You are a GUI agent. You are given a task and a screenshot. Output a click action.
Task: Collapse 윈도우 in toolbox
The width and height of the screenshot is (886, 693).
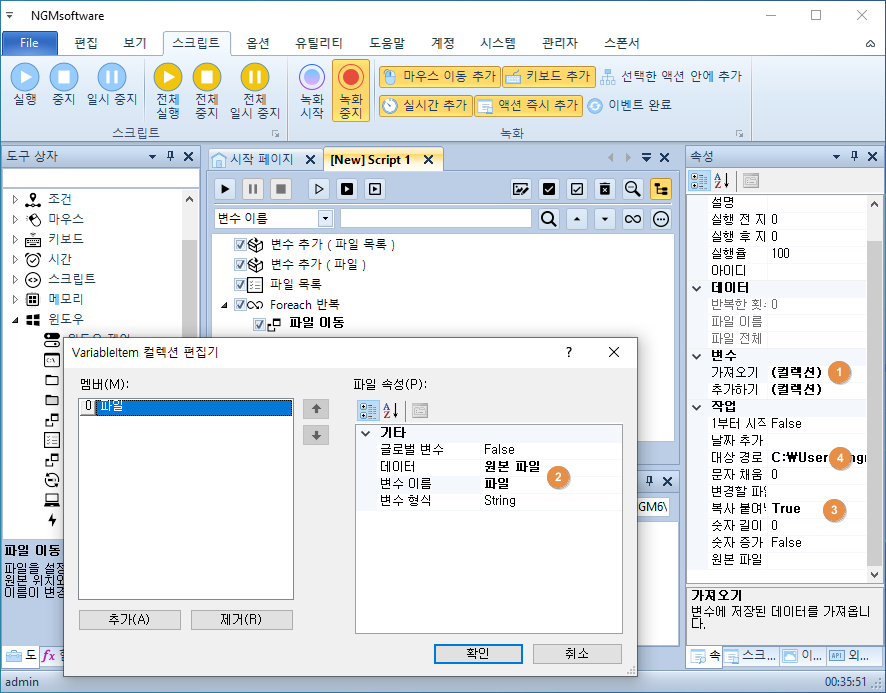click(15, 320)
